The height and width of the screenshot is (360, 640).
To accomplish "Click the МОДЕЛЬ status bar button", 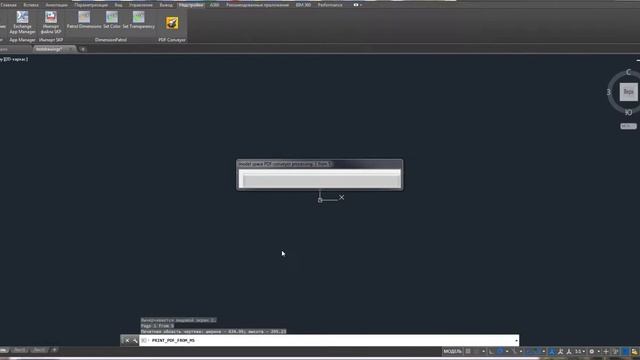I will click(452, 351).
